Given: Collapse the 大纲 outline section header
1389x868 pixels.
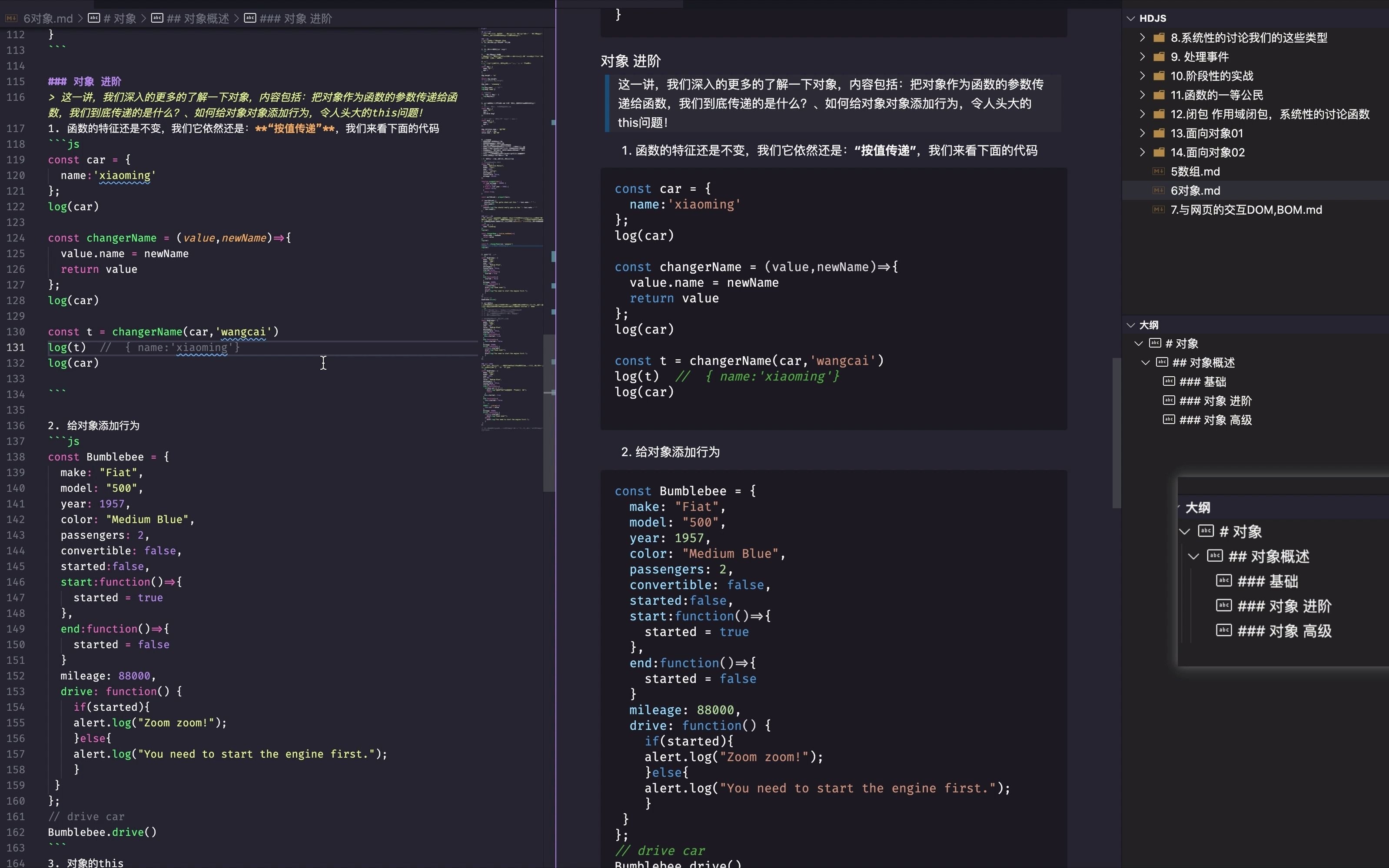Looking at the screenshot, I should click(1131, 325).
